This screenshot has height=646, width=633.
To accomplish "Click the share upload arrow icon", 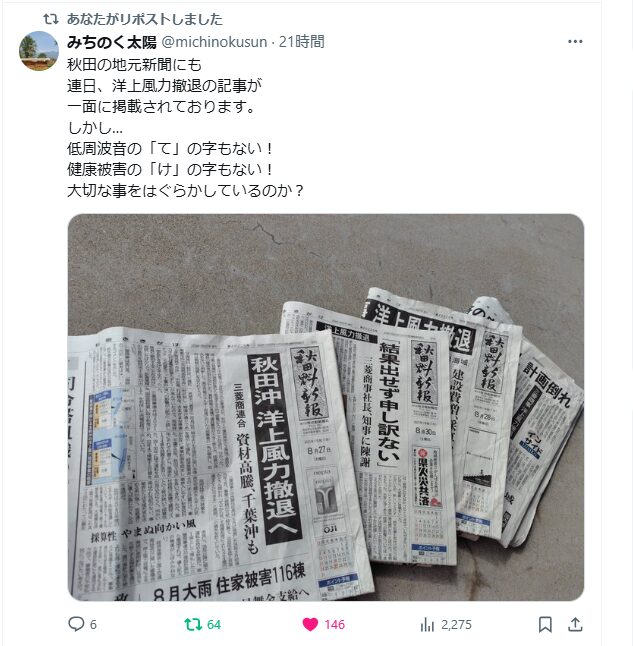I will point(575,625).
